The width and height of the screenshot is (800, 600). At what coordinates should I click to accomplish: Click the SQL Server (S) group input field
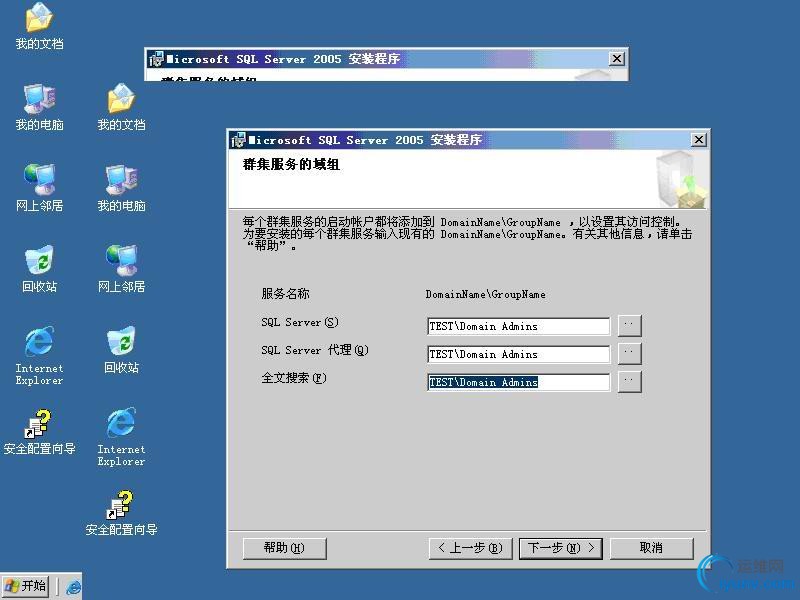pos(518,326)
